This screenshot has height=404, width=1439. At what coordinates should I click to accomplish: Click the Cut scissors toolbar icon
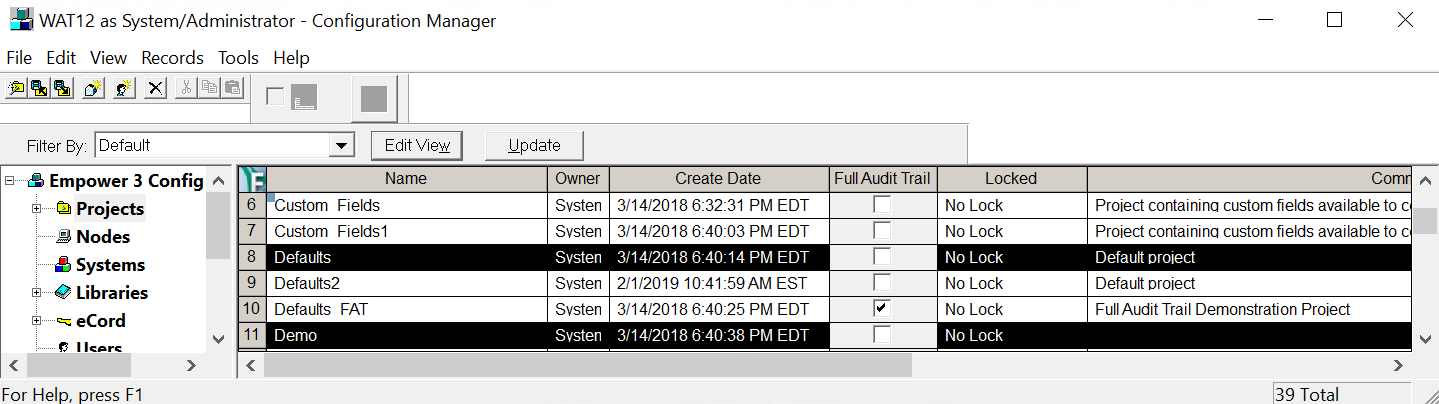(x=186, y=88)
